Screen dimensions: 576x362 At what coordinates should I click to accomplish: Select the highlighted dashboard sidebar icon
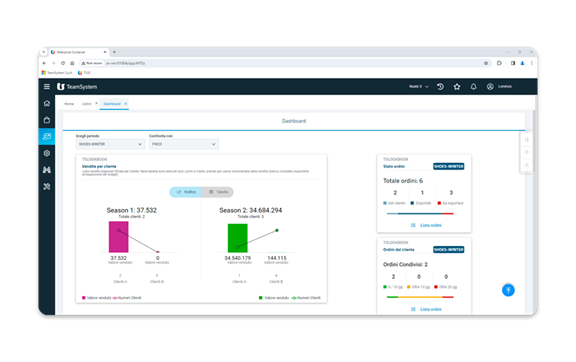click(47, 136)
